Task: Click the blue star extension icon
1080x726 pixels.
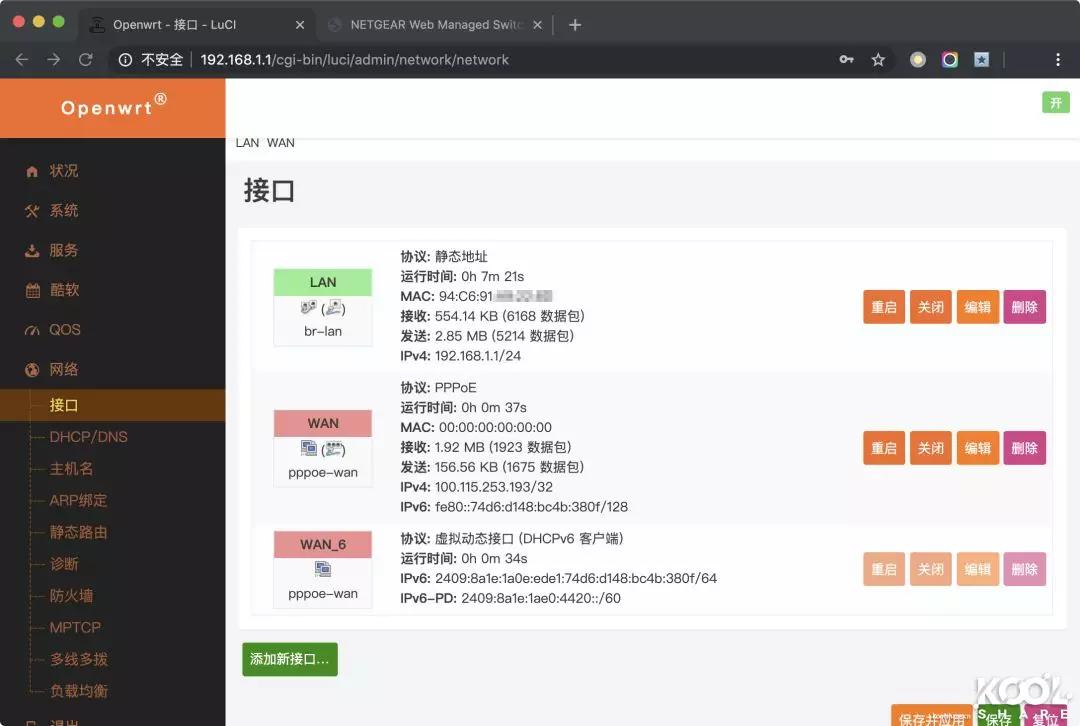Action: click(981, 59)
